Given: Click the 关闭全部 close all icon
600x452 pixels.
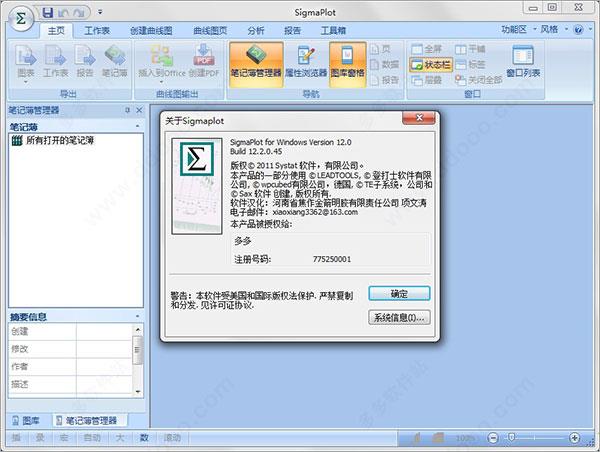Looking at the screenshot, I should pyautogui.click(x=478, y=80).
